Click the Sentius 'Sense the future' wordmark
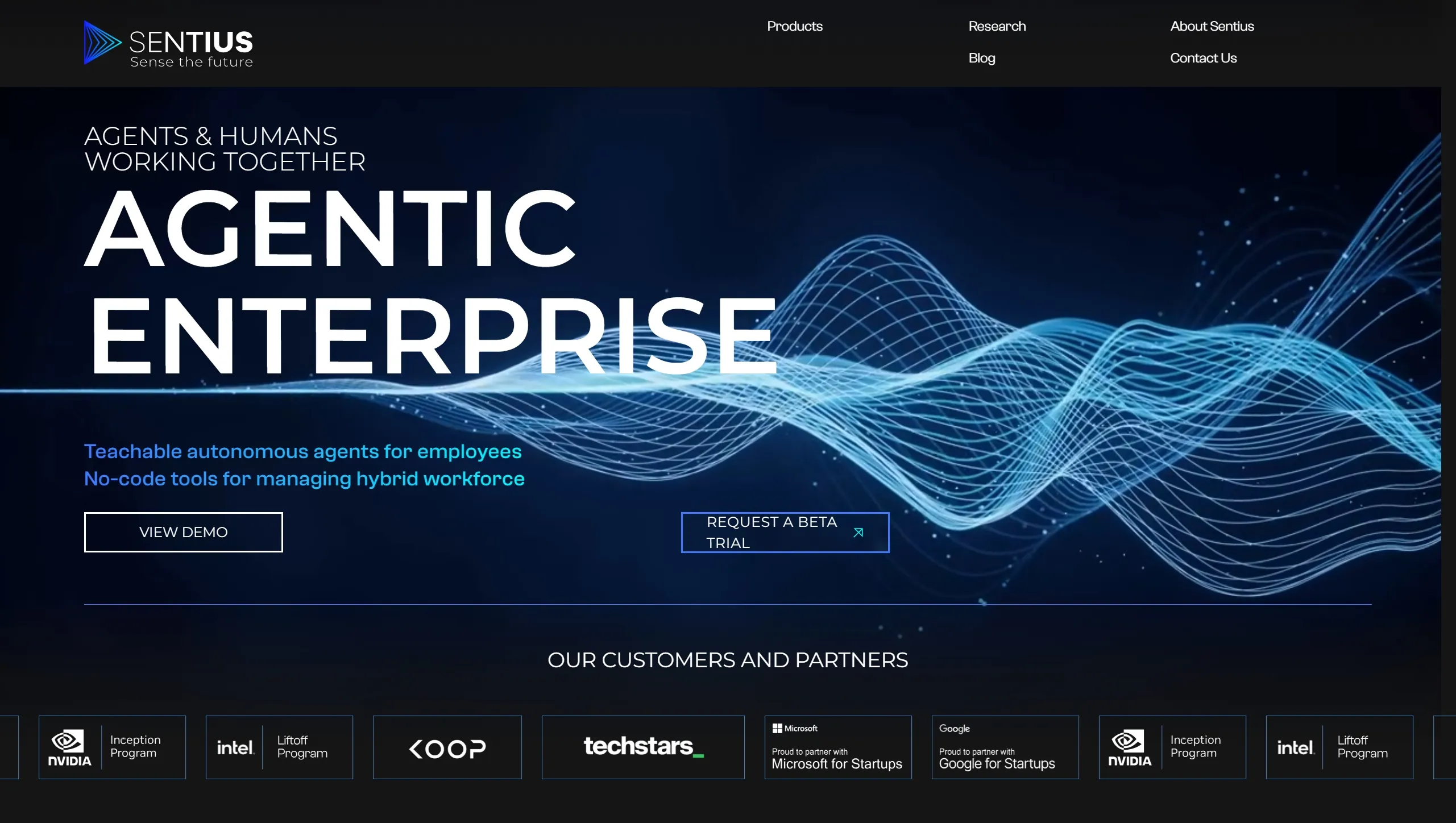 click(191, 49)
